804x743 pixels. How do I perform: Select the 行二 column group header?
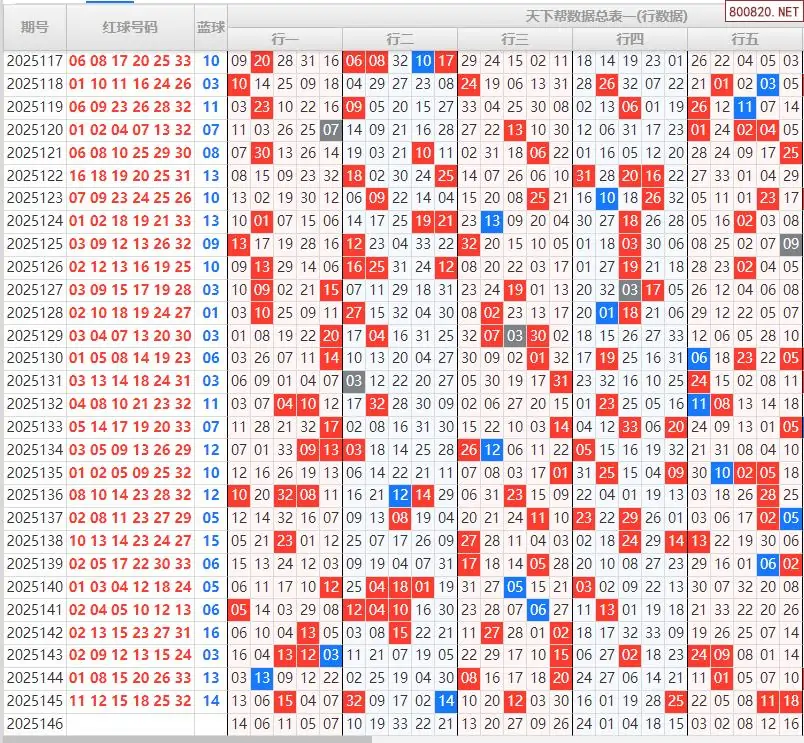click(400, 39)
